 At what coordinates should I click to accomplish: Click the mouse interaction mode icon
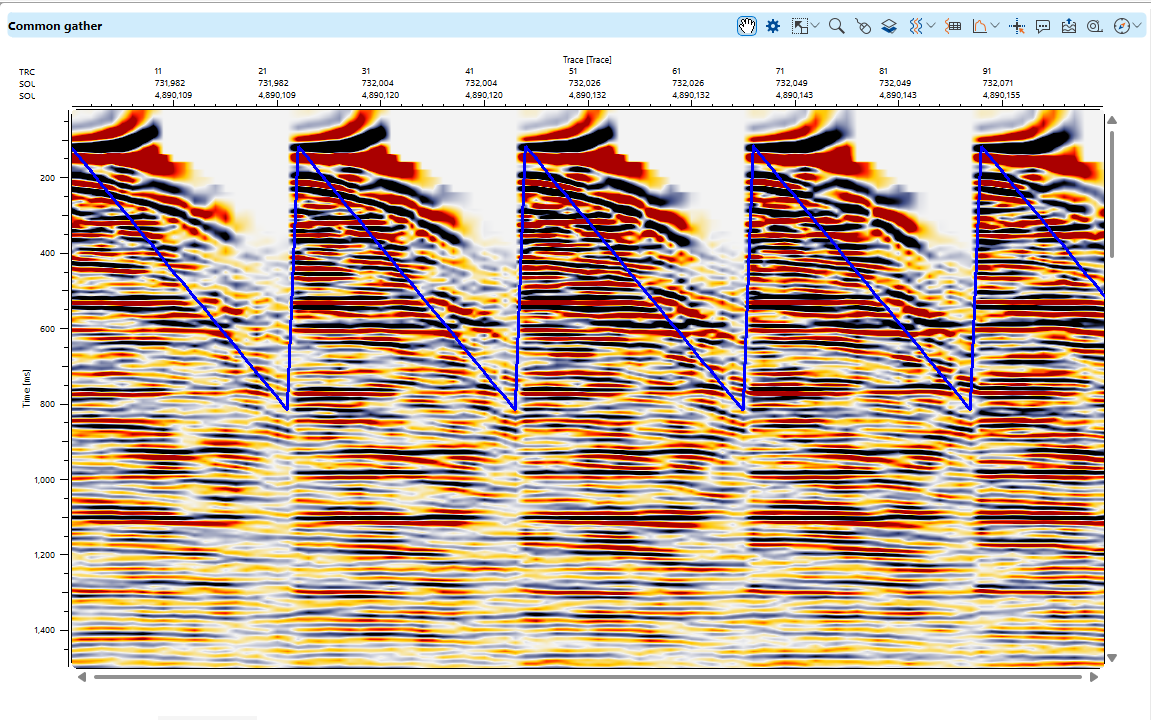863,26
